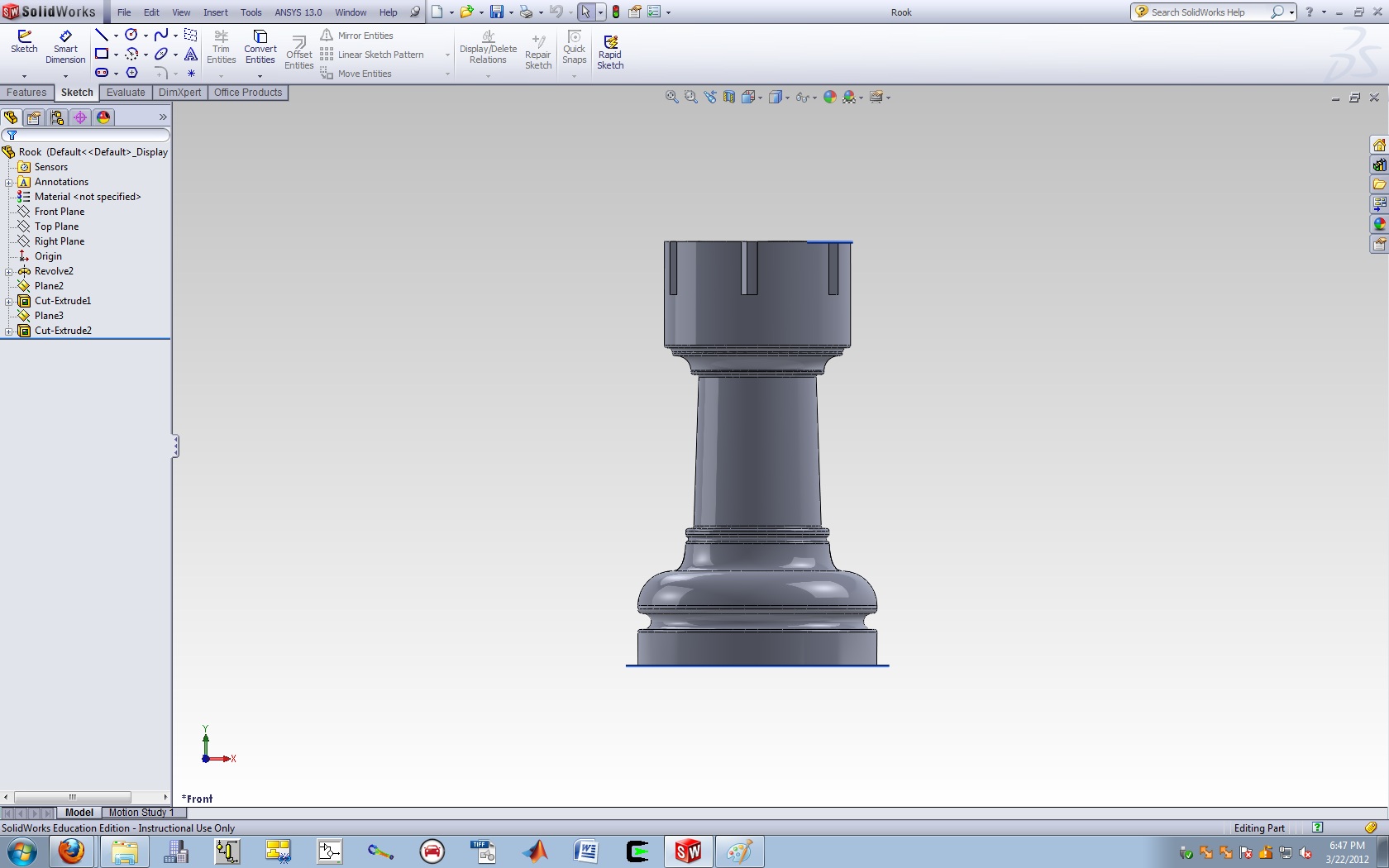The image size is (1389, 868).
Task: Click the Repair Sketch icon
Action: pos(538,52)
